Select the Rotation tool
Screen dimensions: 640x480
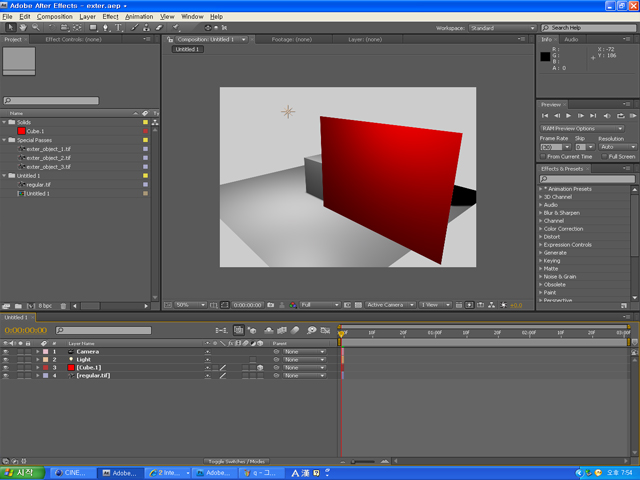[x=52, y=27]
